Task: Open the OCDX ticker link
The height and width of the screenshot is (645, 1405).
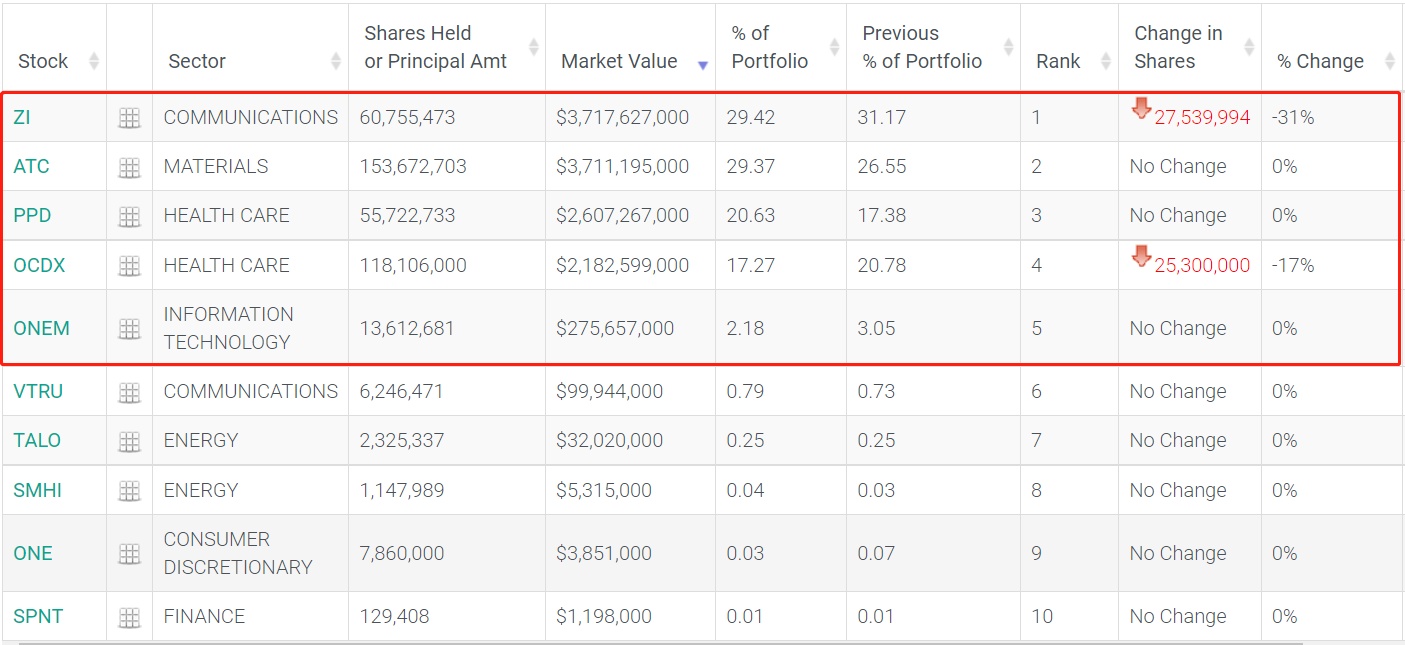Action: 39,265
